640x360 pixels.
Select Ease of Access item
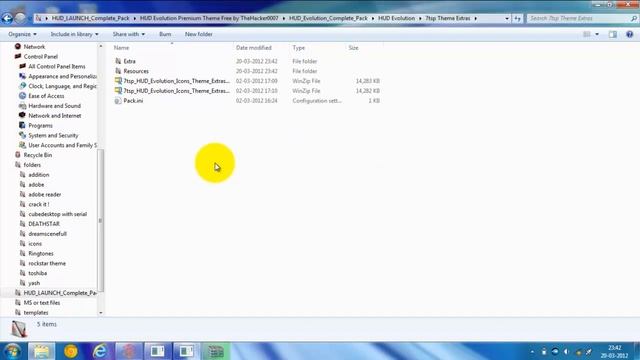click(46, 96)
